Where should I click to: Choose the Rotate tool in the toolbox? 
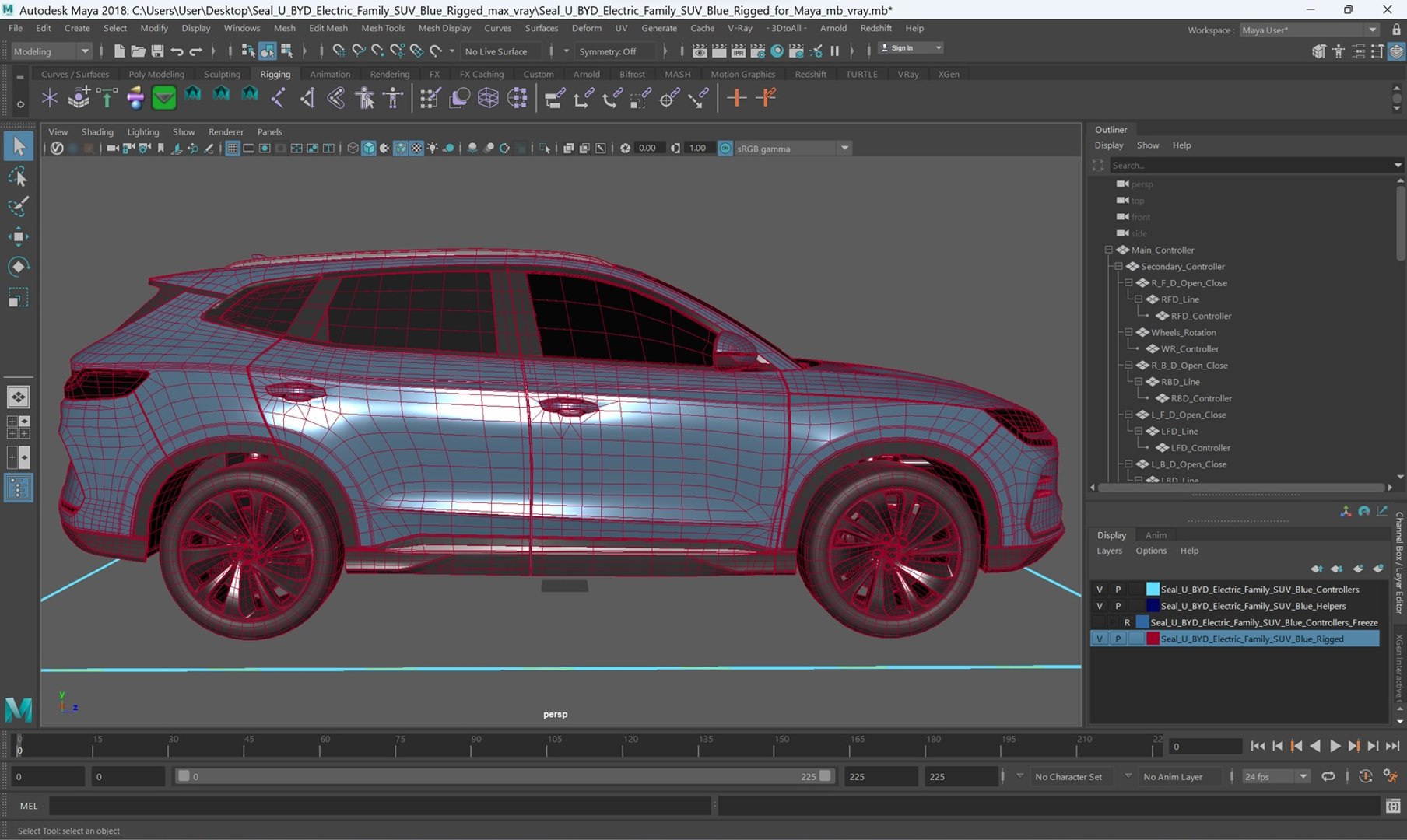pyautogui.click(x=18, y=267)
